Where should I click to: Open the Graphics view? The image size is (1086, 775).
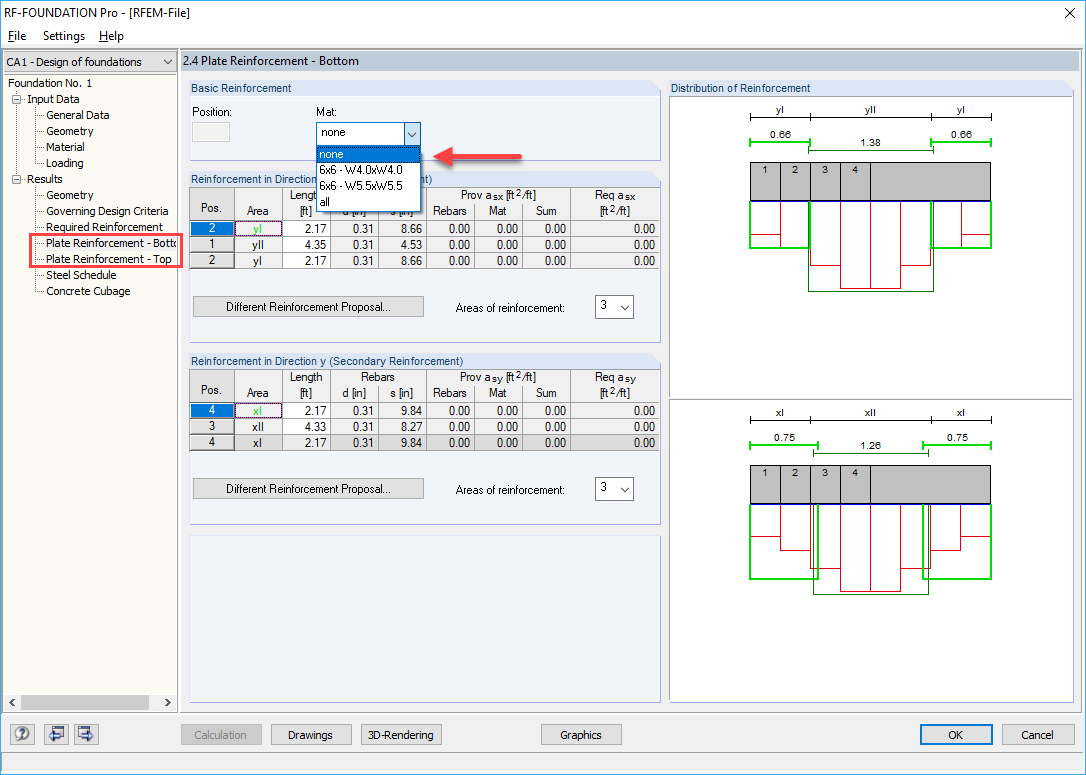pyautogui.click(x=581, y=734)
